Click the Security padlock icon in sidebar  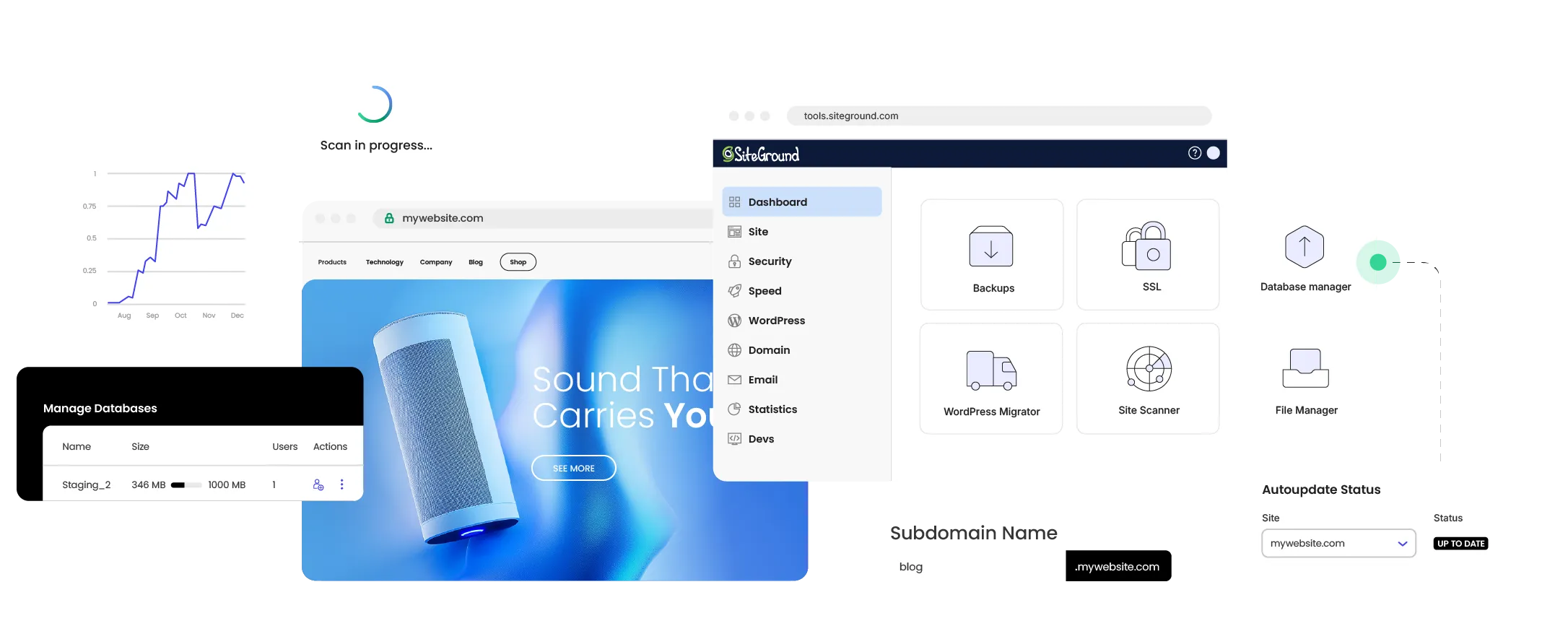734,261
